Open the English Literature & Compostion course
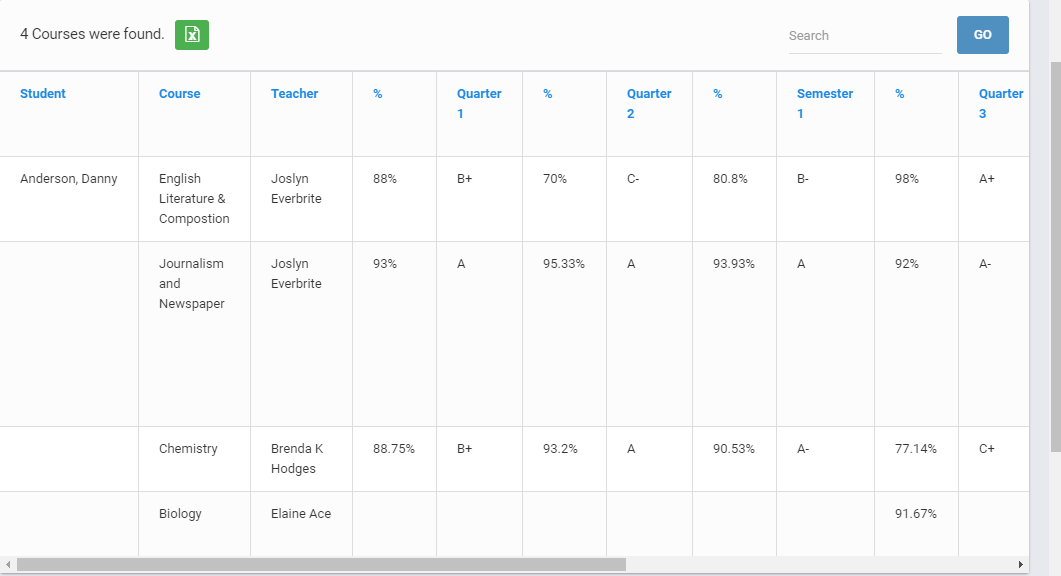The width and height of the screenshot is (1061, 576). [193, 198]
